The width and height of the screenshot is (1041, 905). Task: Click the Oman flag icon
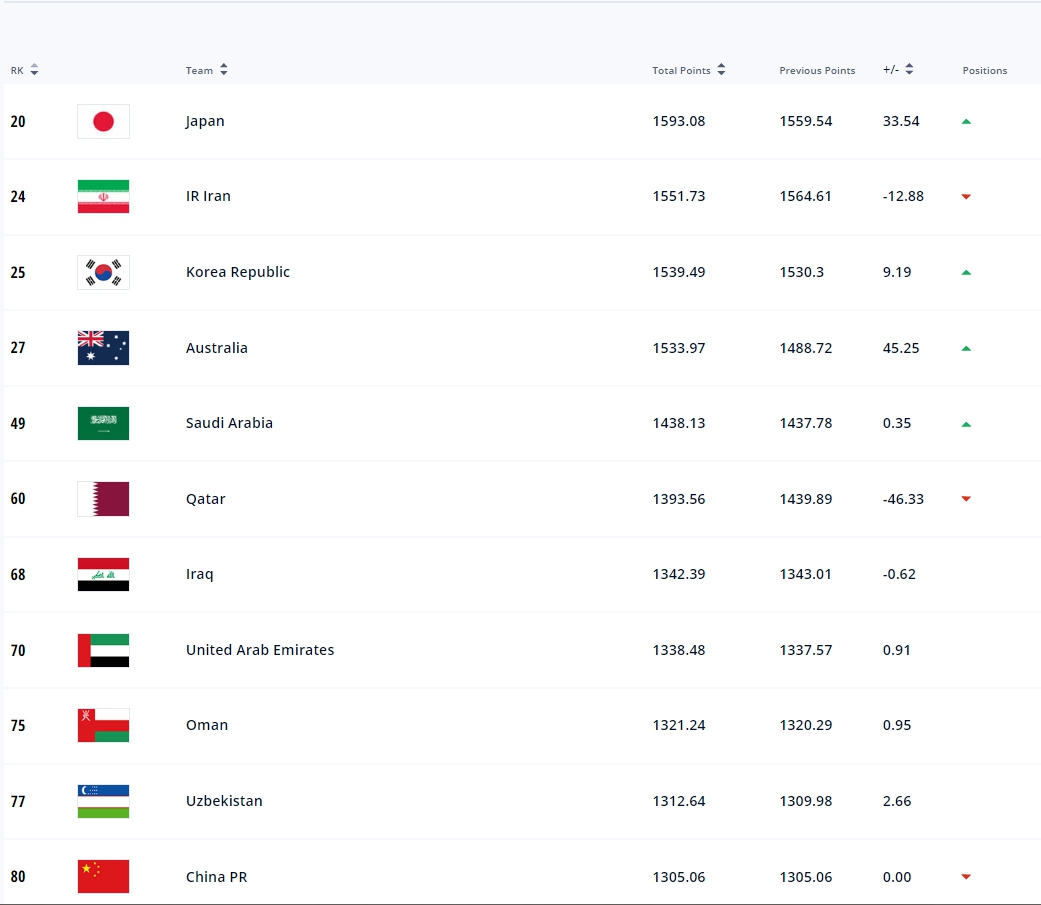tap(103, 725)
